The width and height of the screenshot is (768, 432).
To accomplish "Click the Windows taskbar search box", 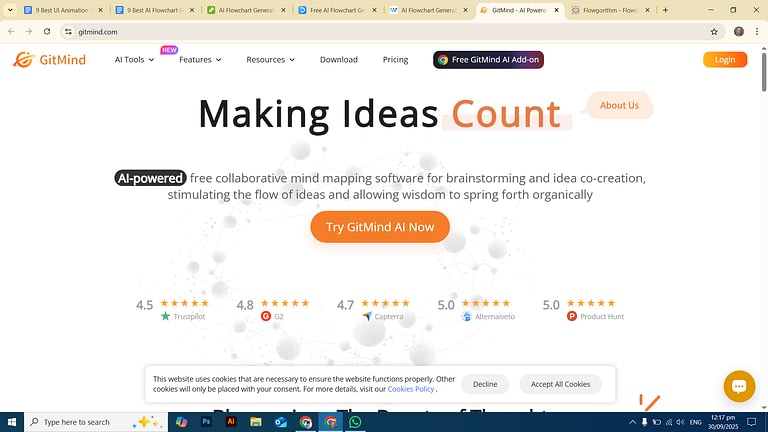I will click(96, 422).
